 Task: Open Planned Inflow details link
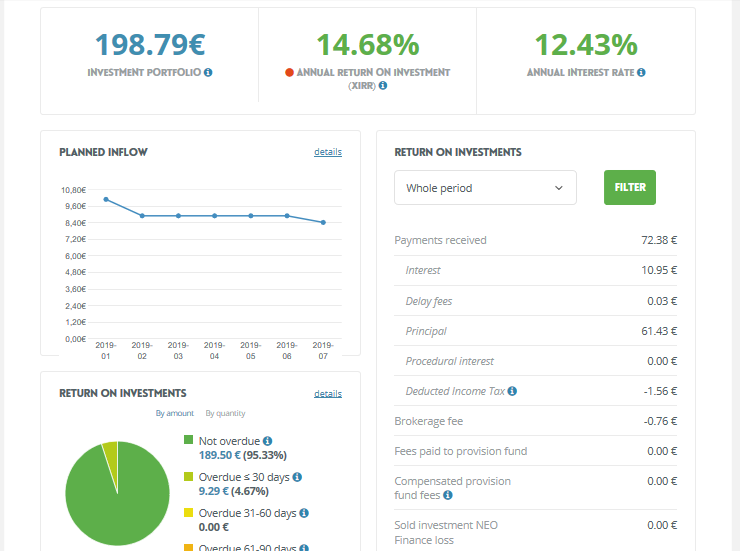[327, 152]
